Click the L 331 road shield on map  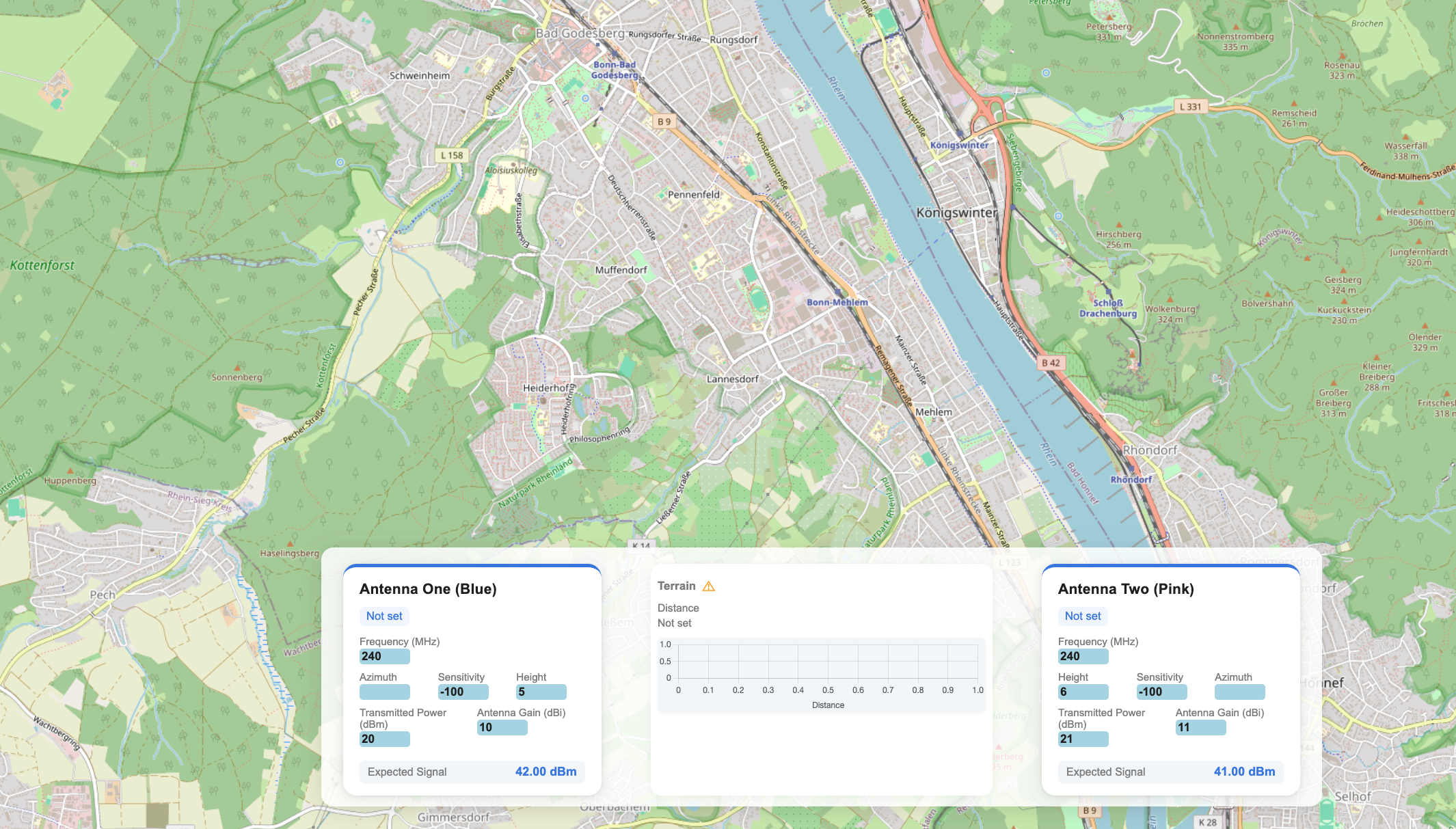(1189, 107)
